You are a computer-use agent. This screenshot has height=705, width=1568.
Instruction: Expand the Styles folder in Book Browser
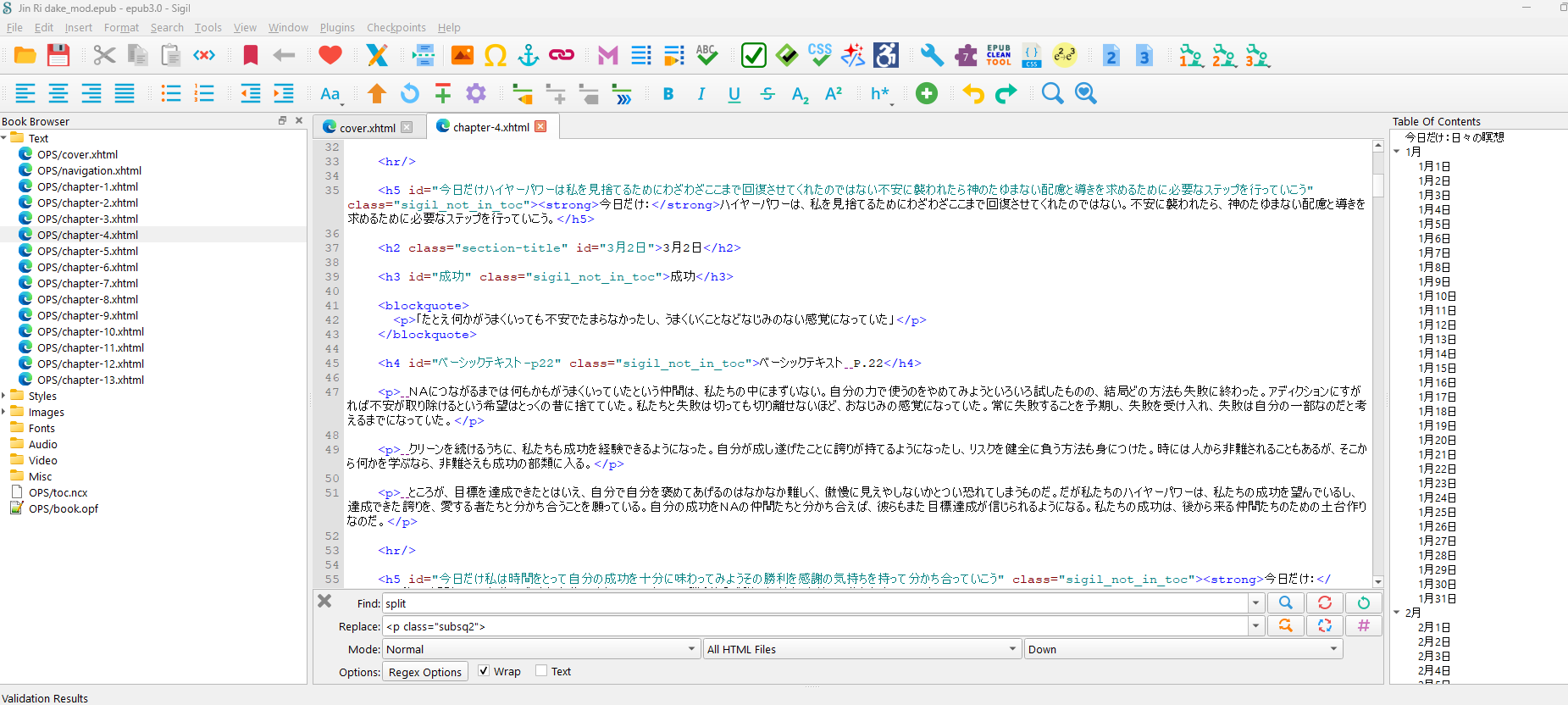tap(4, 396)
